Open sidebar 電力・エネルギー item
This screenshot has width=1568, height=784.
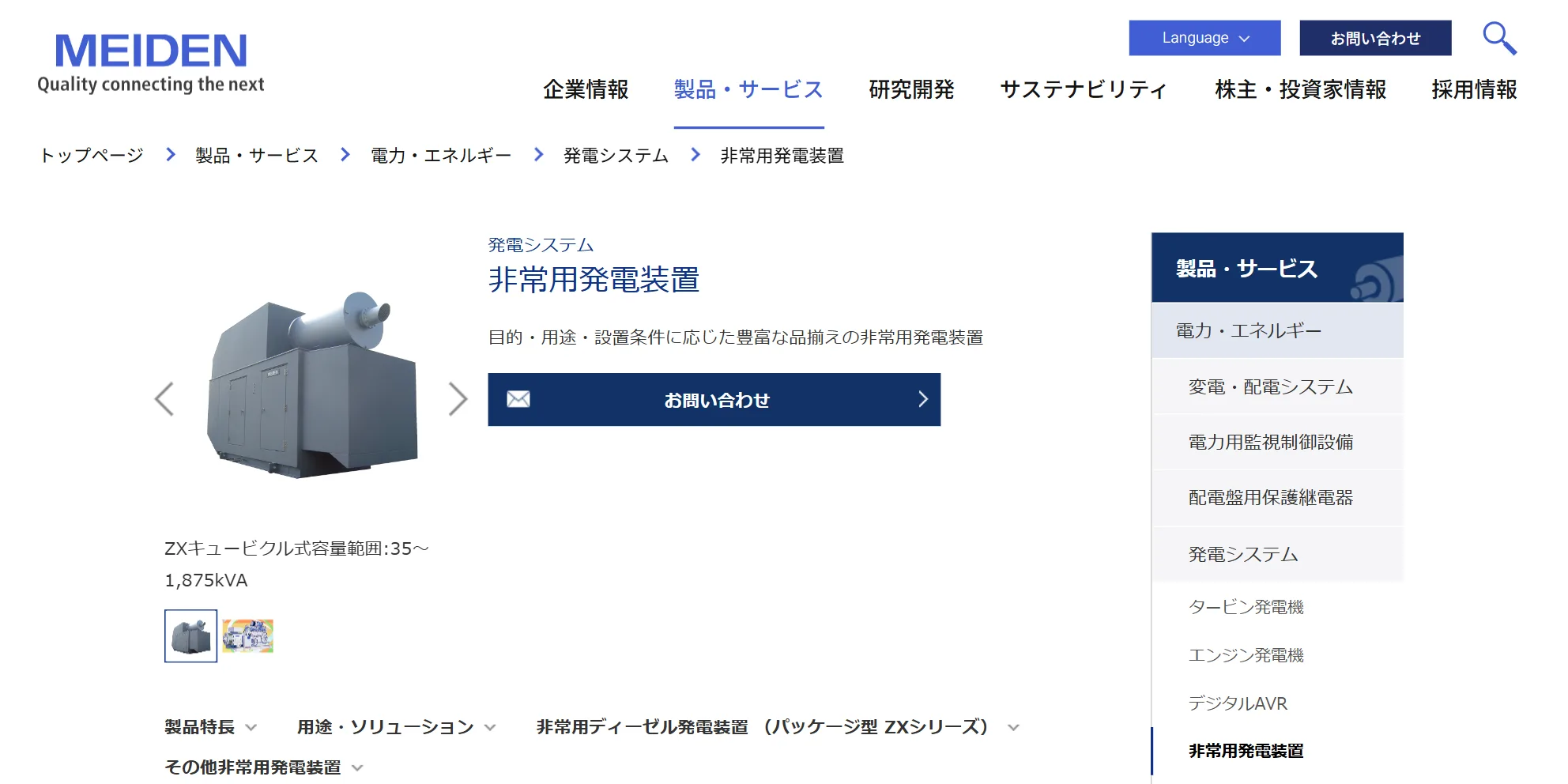1277,330
